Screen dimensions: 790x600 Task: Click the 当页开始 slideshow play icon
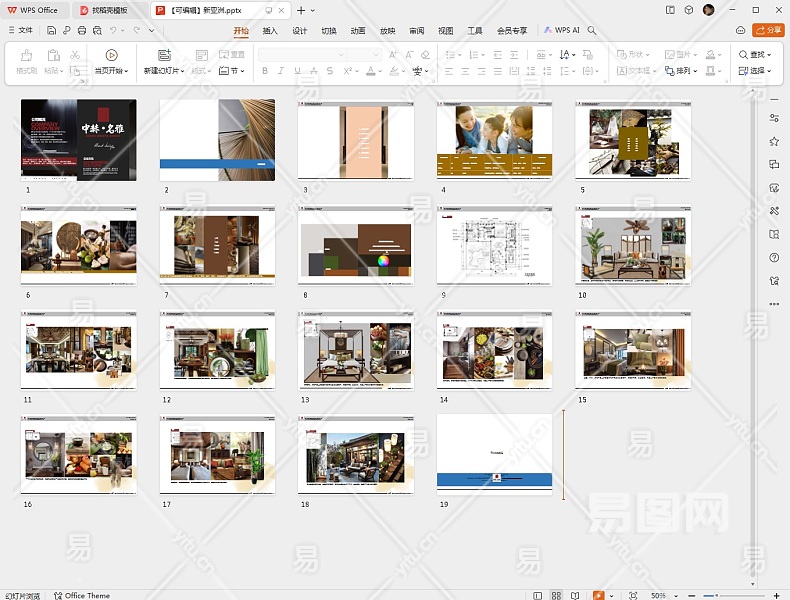click(x=111, y=55)
